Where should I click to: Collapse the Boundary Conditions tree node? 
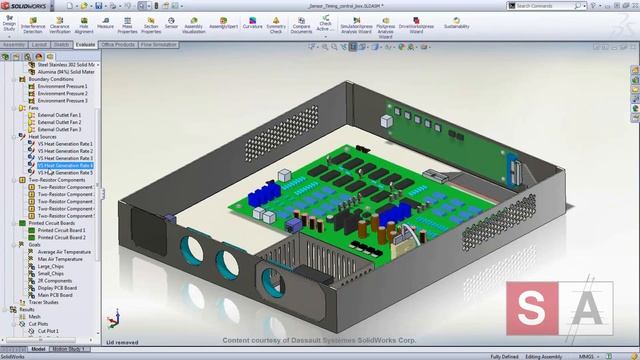[x=14, y=79]
